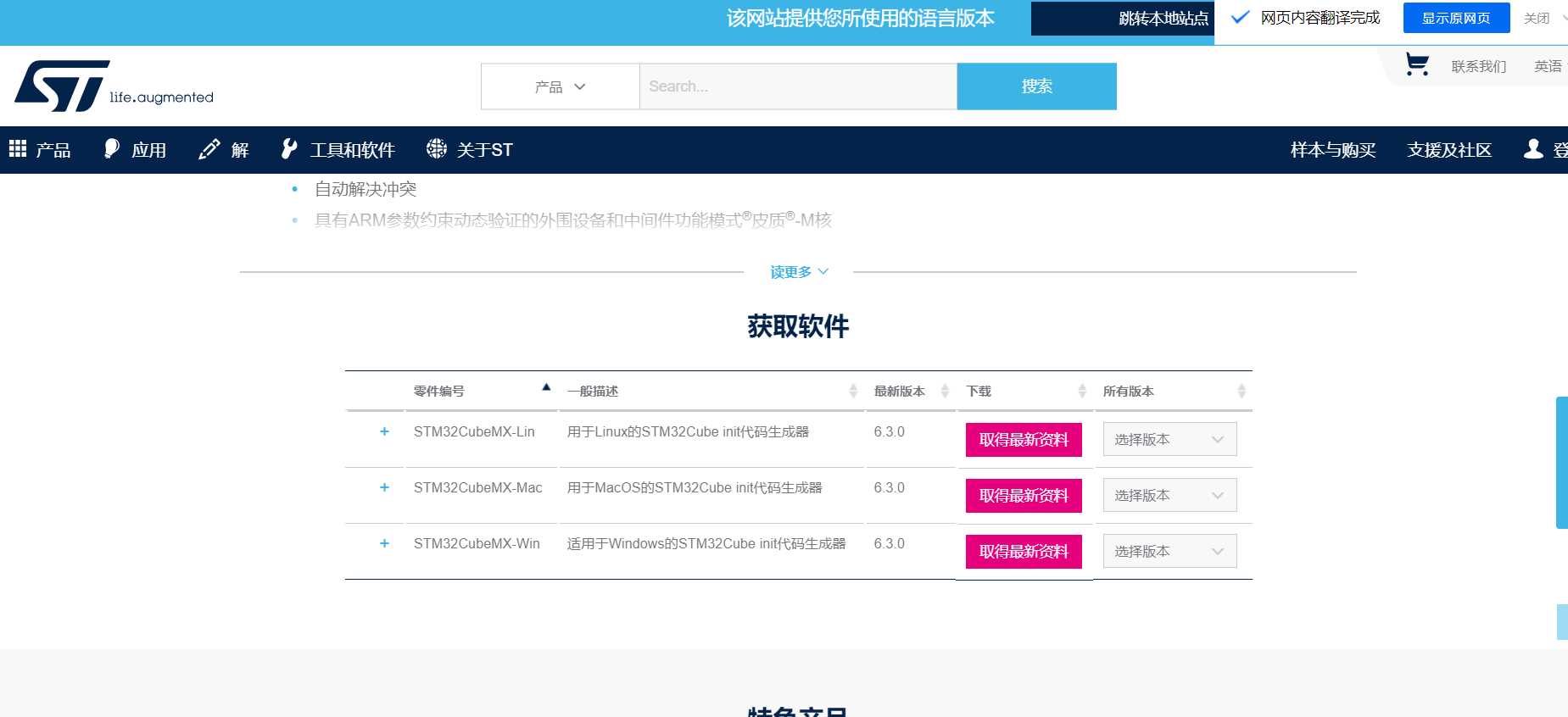Screen dimensions: 1568x717
Task: Click STM32CubeMX-Win part number text
Action: (x=477, y=543)
